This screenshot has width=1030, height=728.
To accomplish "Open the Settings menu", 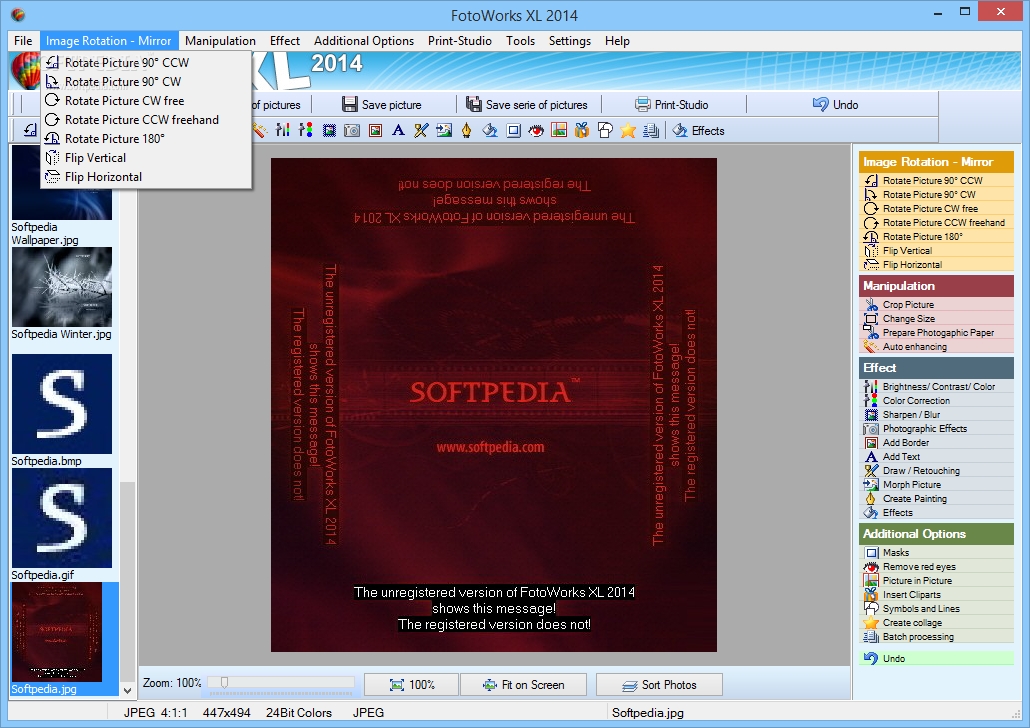I will [x=570, y=41].
